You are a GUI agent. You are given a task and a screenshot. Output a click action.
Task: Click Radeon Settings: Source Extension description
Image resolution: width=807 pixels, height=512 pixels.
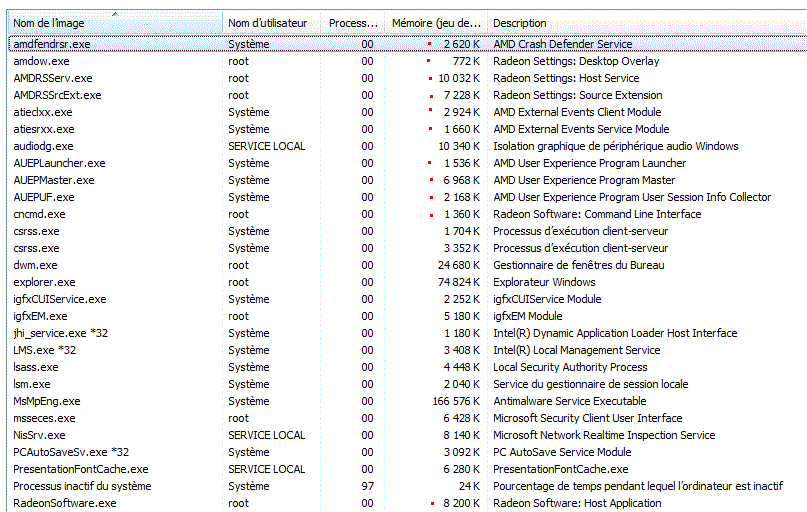(x=577, y=95)
